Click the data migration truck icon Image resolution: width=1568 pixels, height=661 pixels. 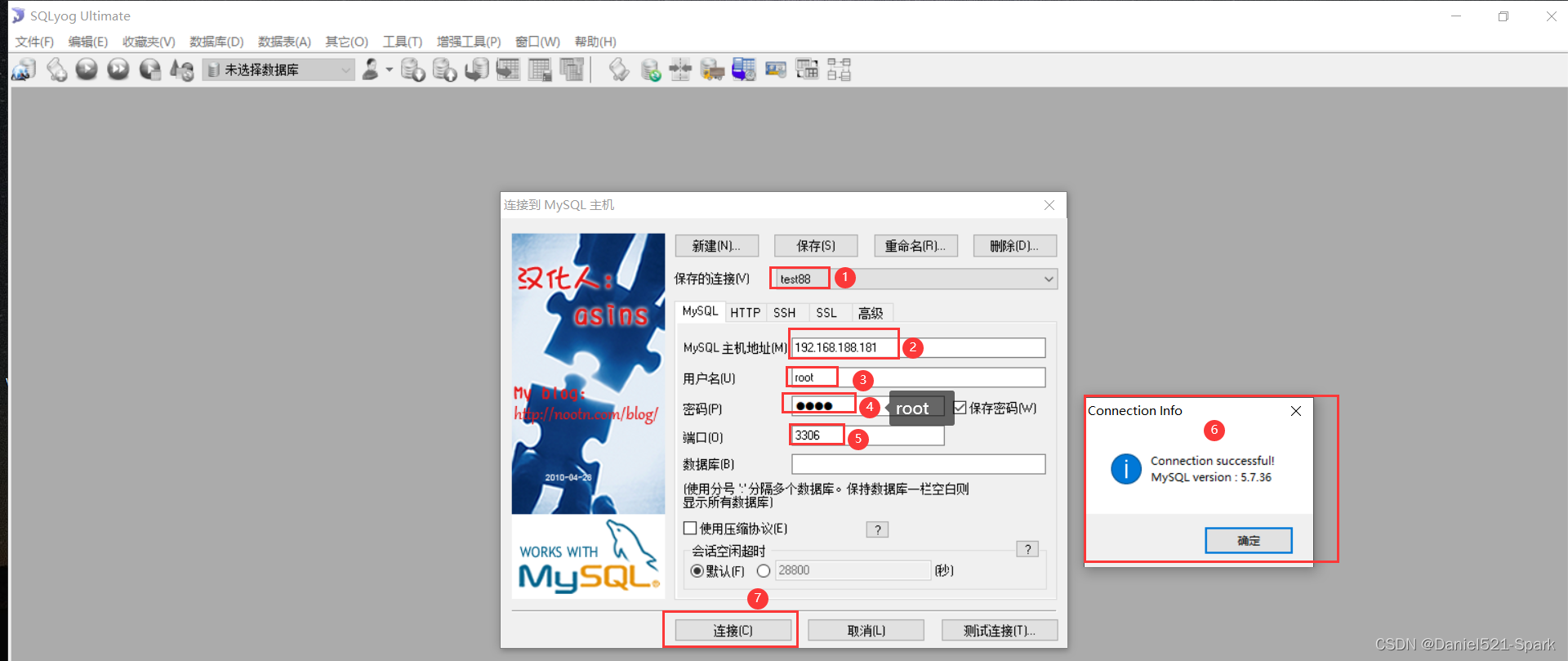coord(712,70)
